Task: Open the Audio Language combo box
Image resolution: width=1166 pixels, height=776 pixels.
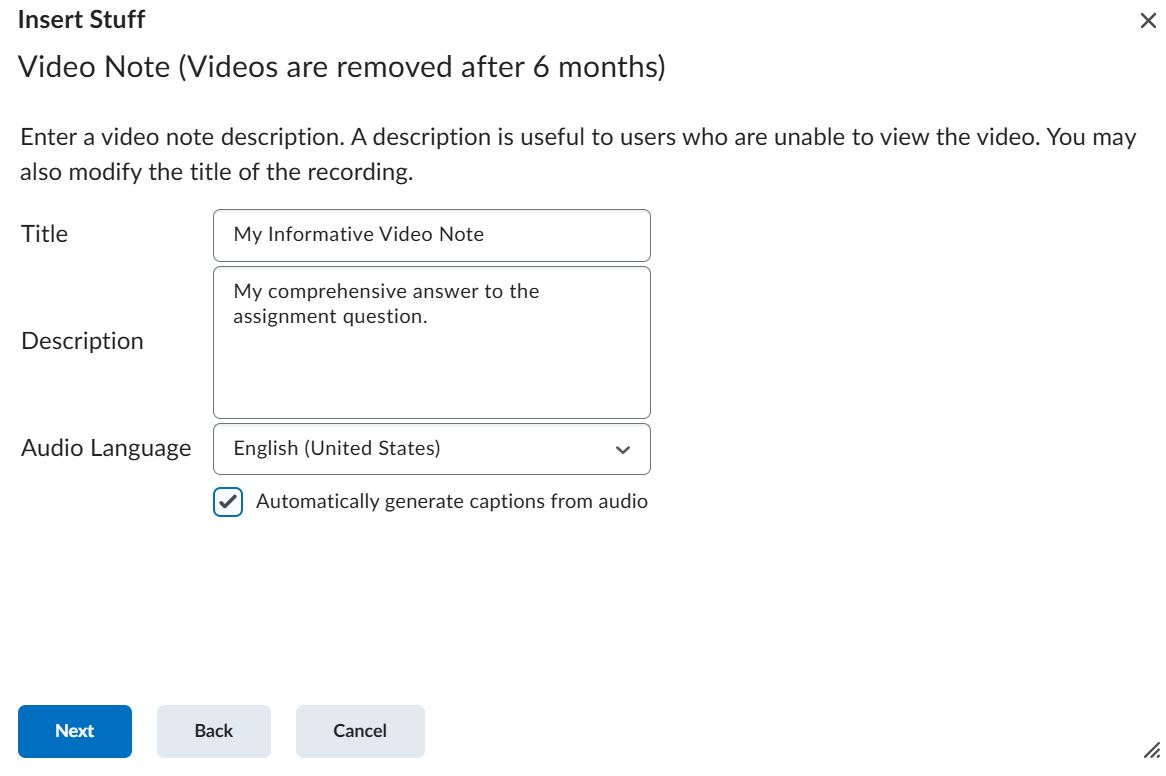Action: [x=431, y=449]
